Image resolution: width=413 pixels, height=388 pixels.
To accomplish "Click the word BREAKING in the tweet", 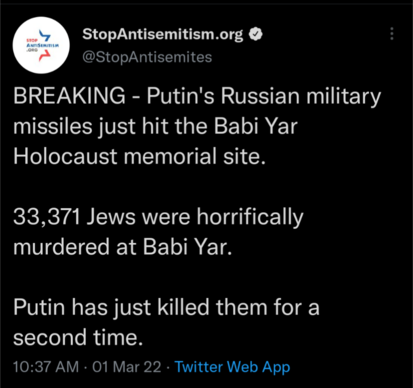I will point(69,96).
